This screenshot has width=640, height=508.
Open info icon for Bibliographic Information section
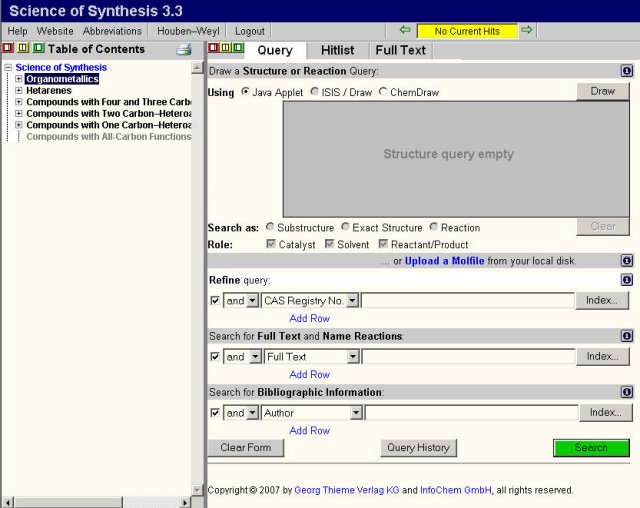(x=627, y=392)
